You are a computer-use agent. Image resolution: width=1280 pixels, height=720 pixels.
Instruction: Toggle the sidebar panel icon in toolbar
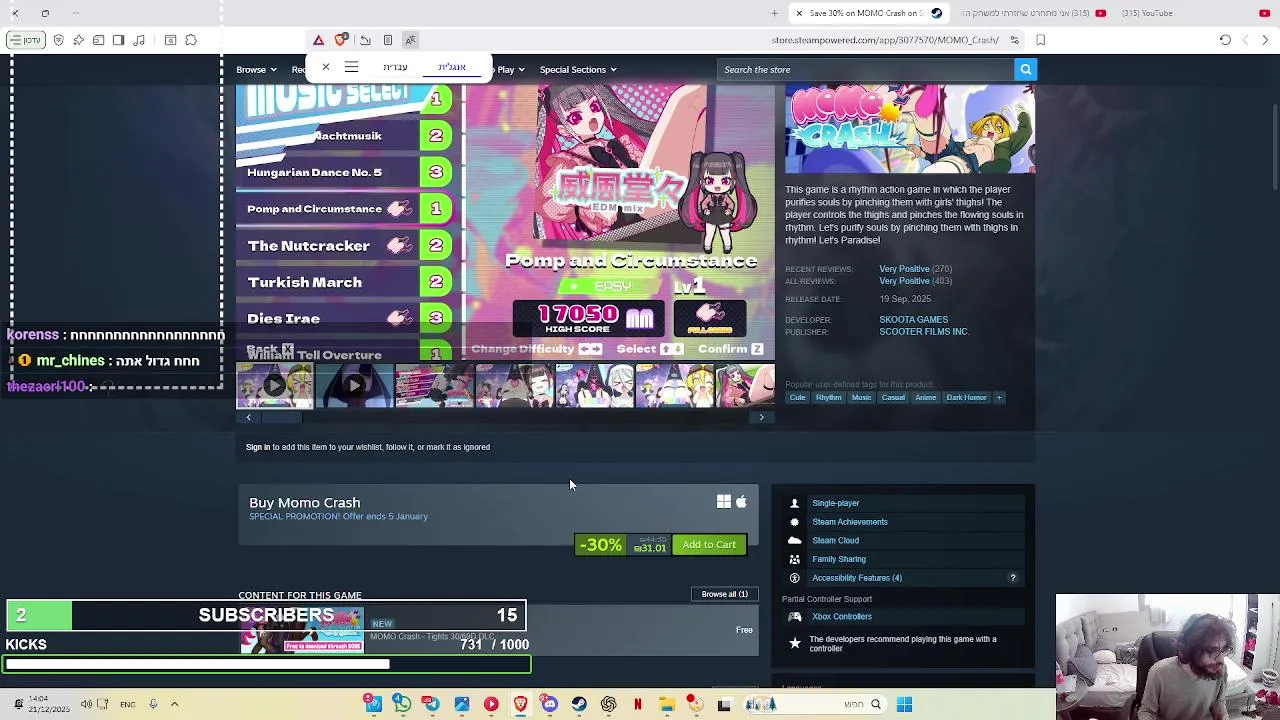coord(118,40)
